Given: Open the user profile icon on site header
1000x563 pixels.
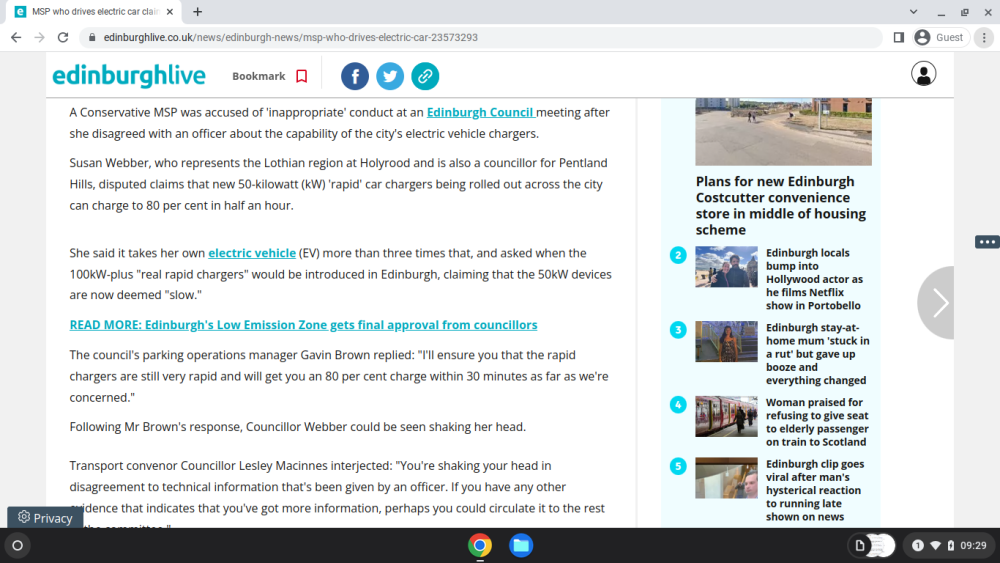Looking at the screenshot, I should [923, 74].
